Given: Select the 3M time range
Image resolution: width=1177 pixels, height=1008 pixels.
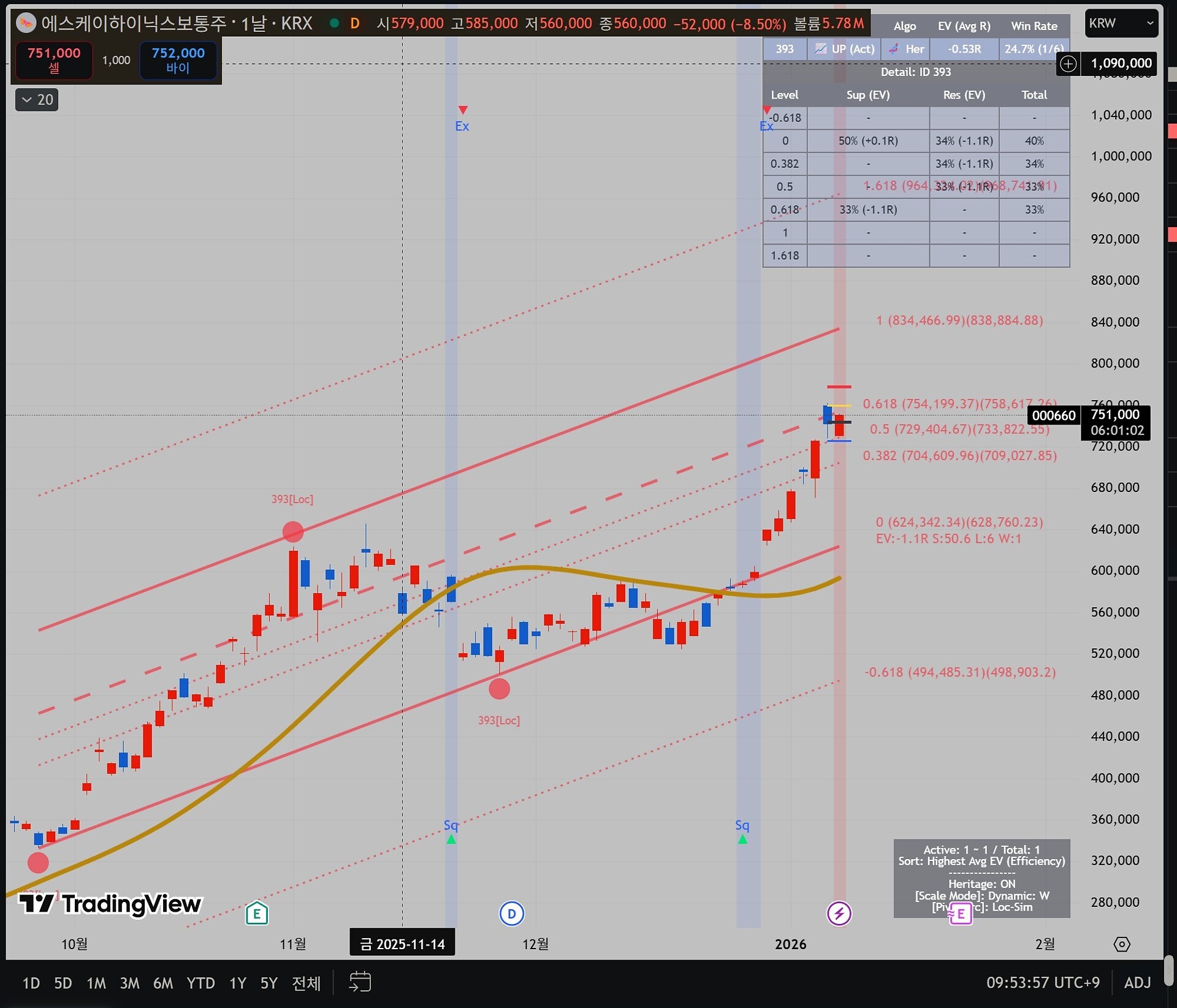Looking at the screenshot, I should (x=129, y=983).
